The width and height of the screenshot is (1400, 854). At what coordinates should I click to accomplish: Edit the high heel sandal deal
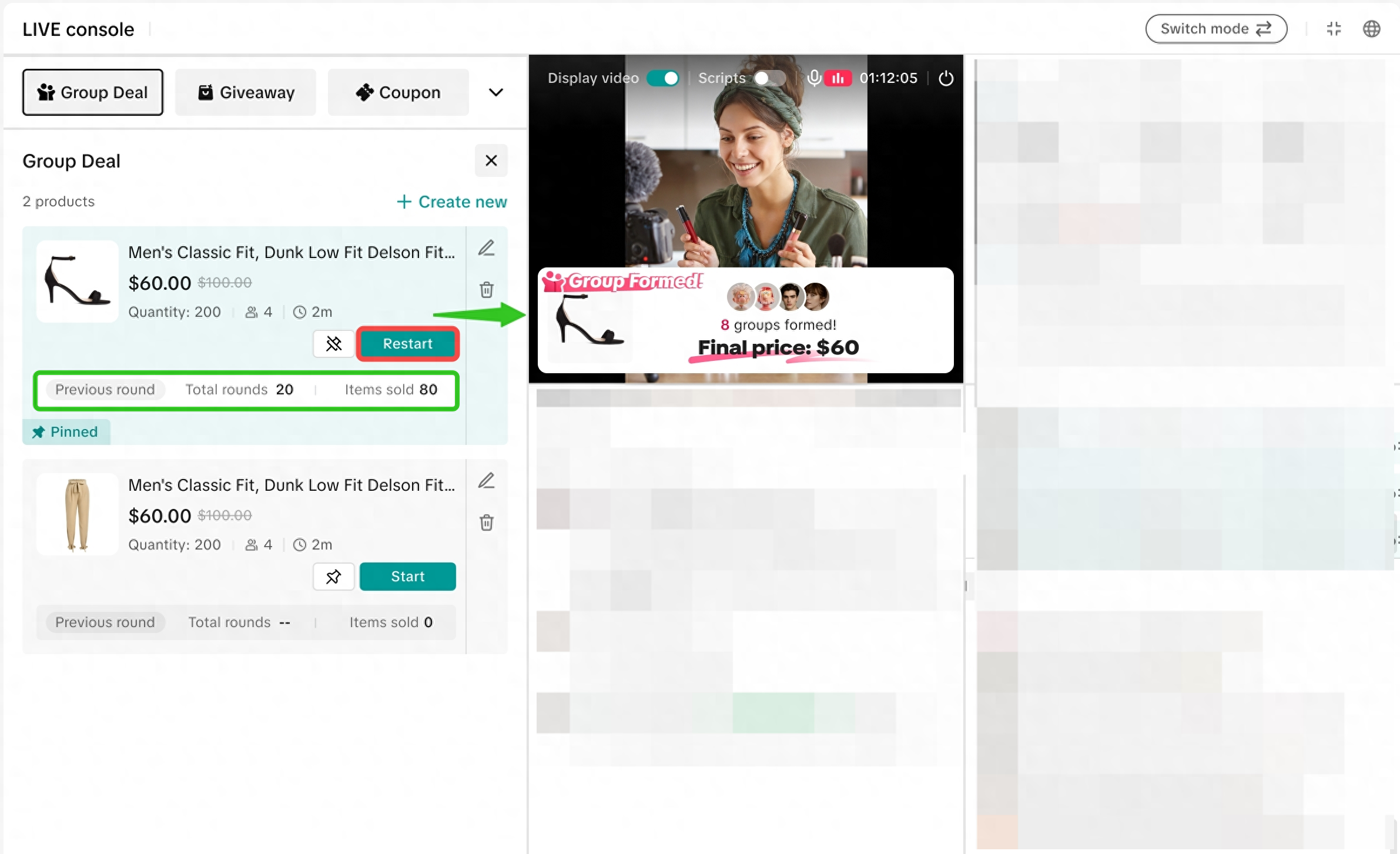486,248
